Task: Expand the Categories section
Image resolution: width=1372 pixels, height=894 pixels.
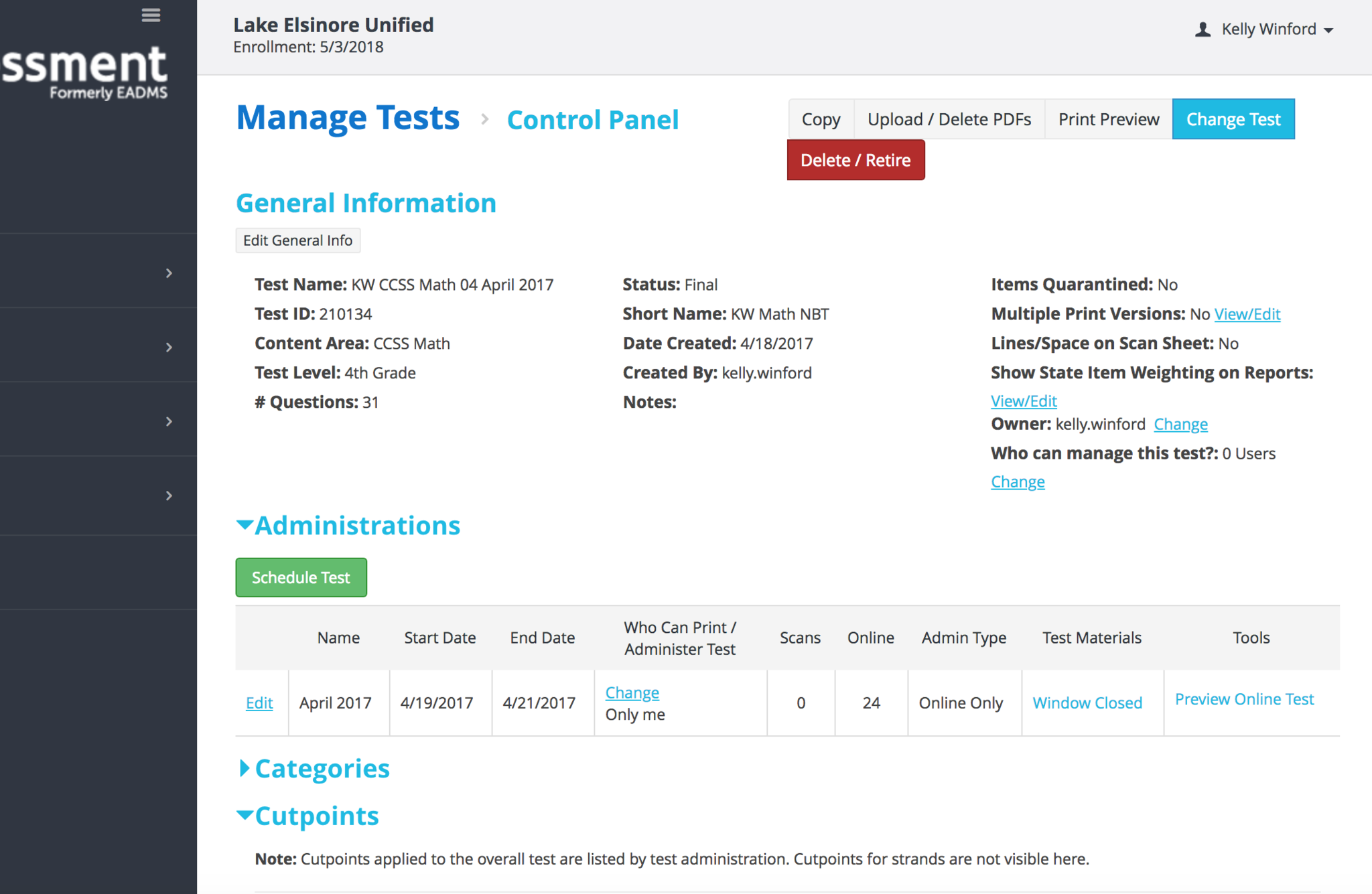Action: [245, 769]
